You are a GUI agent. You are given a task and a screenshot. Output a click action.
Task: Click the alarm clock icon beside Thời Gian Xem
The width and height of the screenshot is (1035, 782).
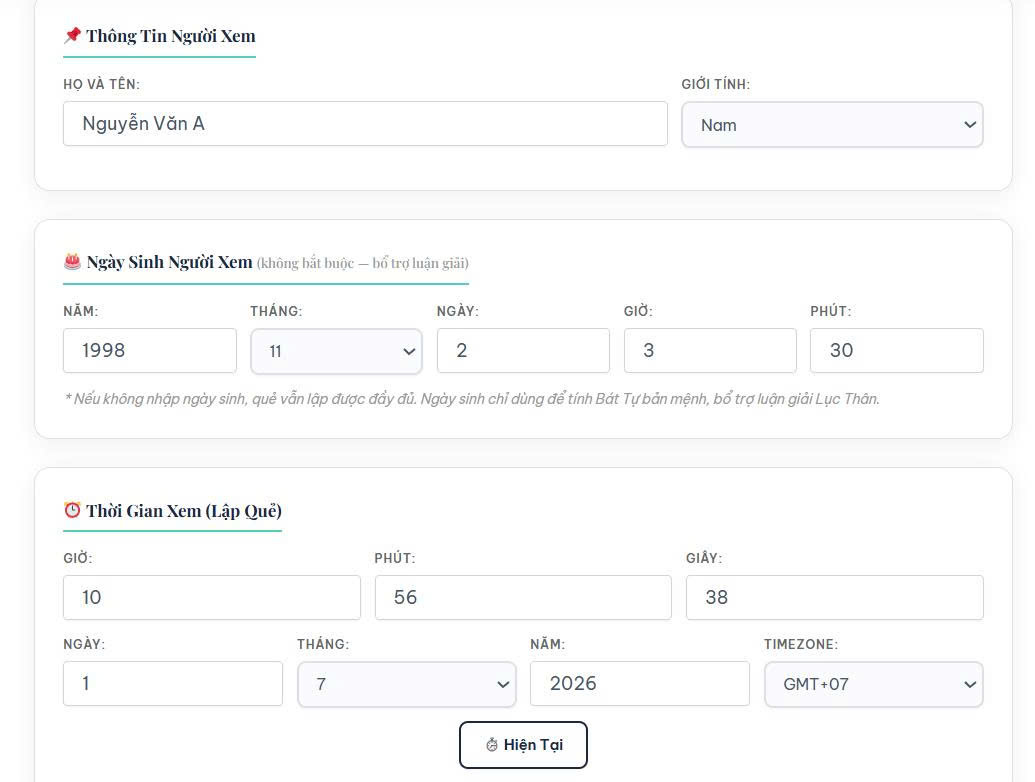(x=72, y=510)
